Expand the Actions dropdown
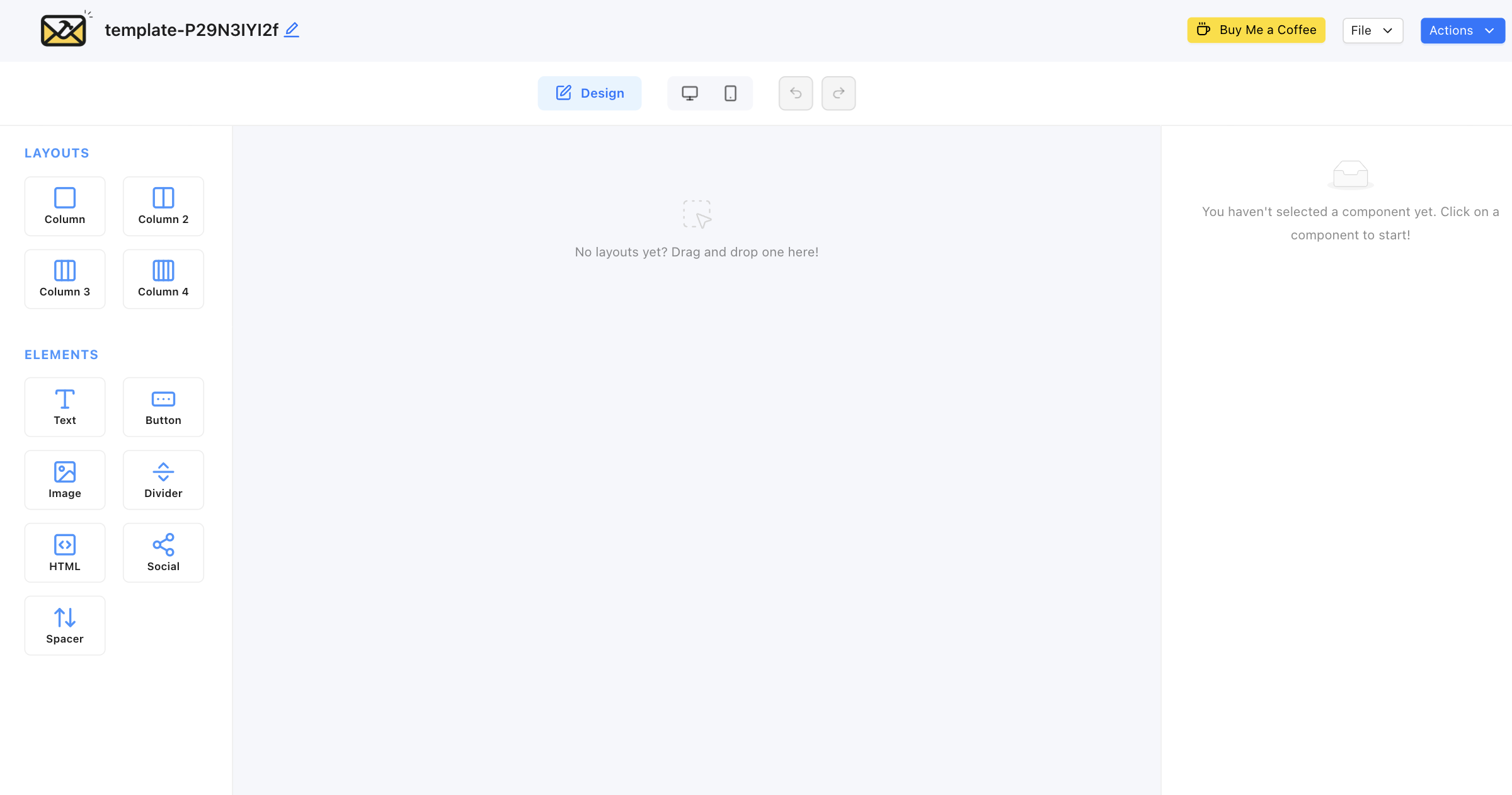1512x795 pixels. tap(1462, 30)
